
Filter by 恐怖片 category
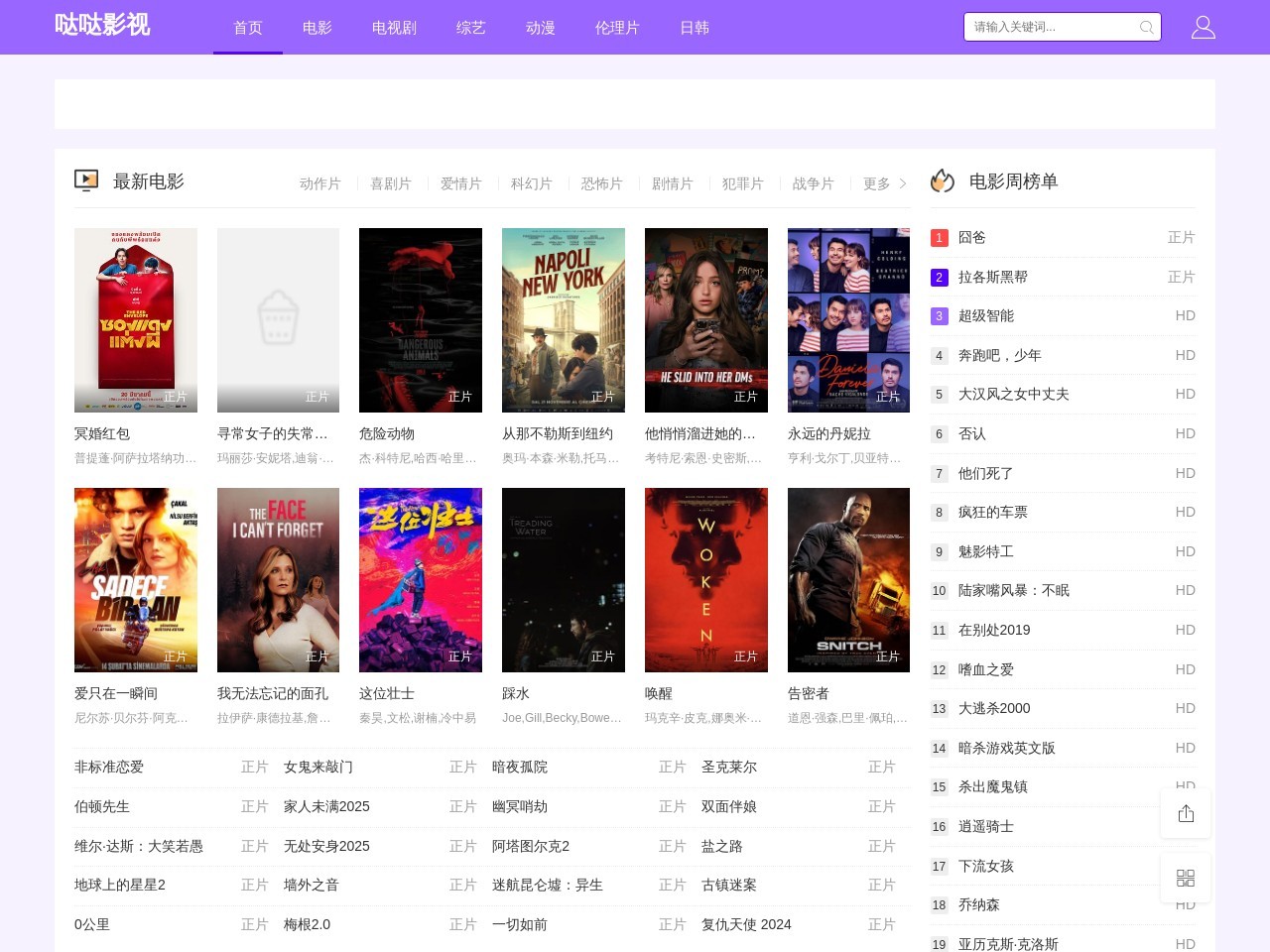(601, 183)
